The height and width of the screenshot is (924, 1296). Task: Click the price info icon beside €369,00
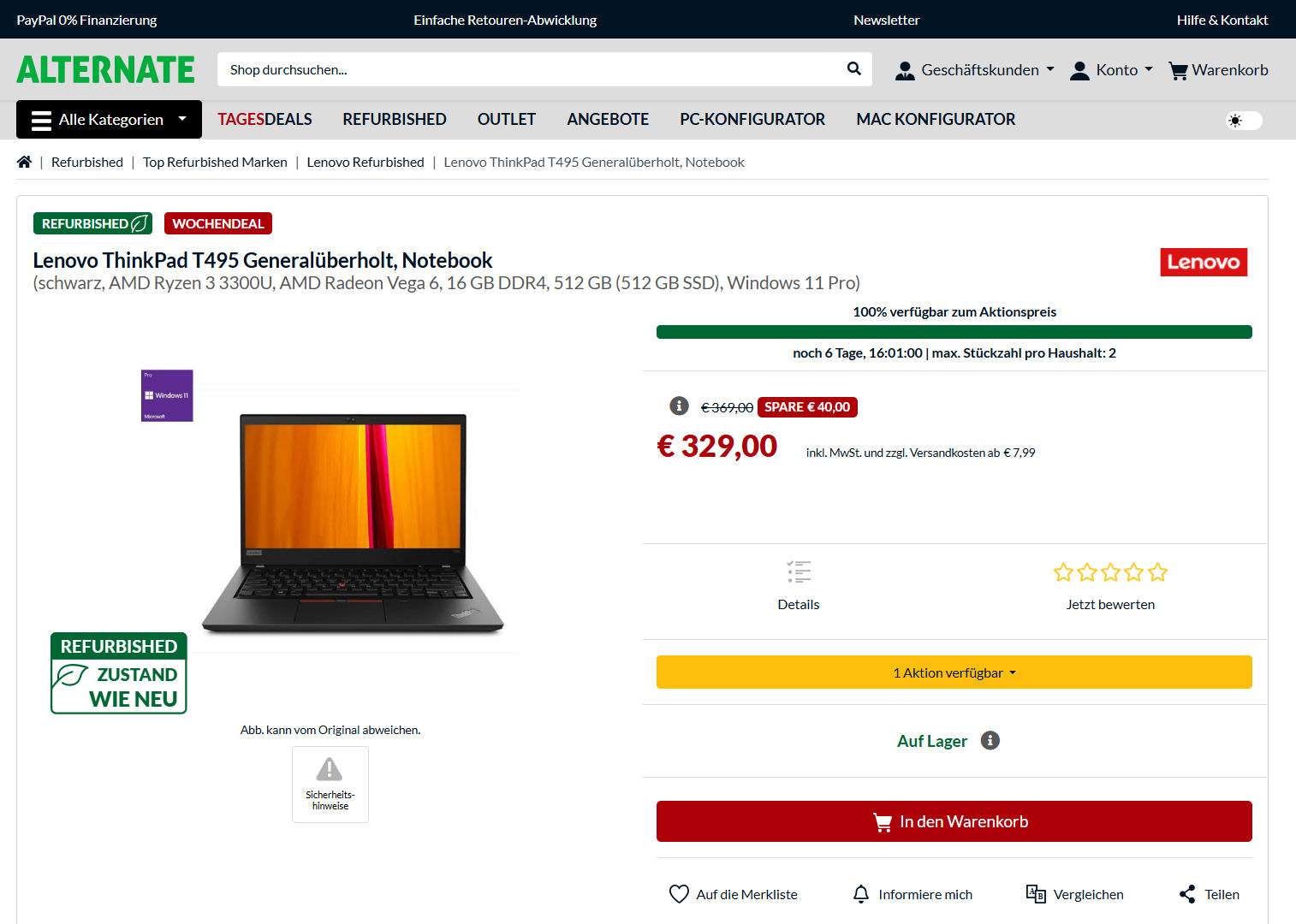click(x=679, y=406)
